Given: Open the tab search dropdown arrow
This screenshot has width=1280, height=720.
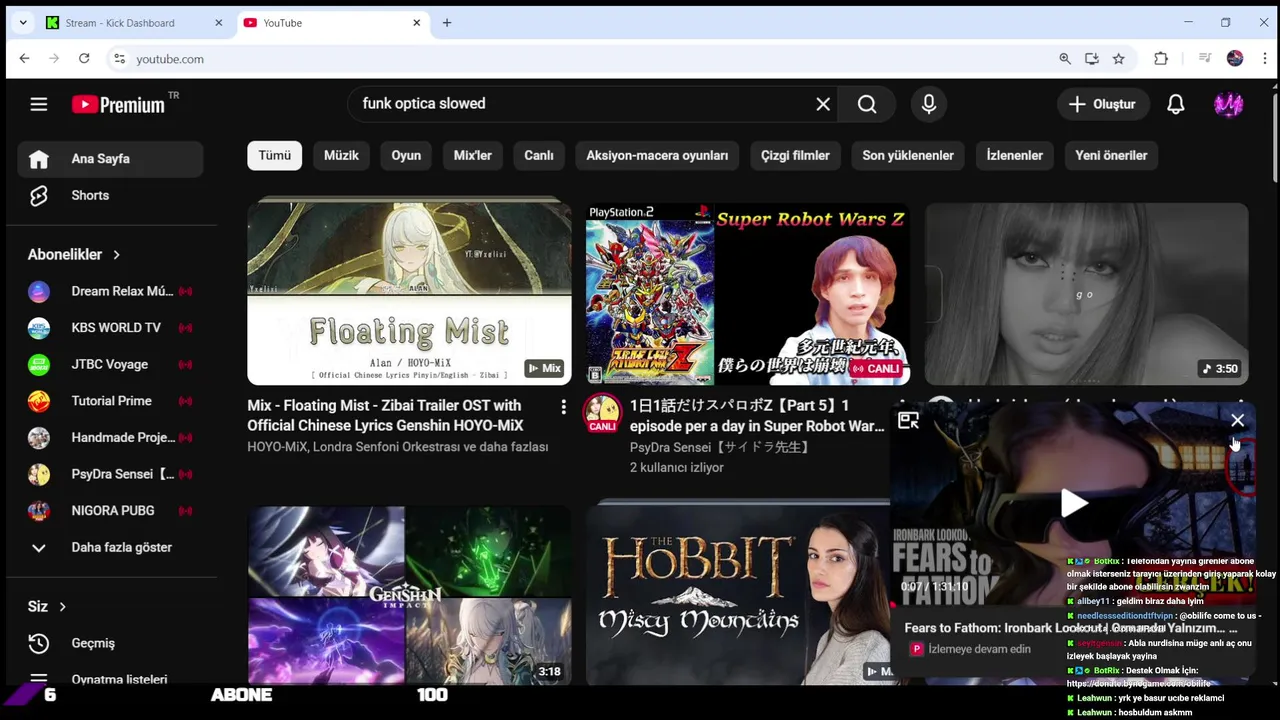Looking at the screenshot, I should pos(23,23).
